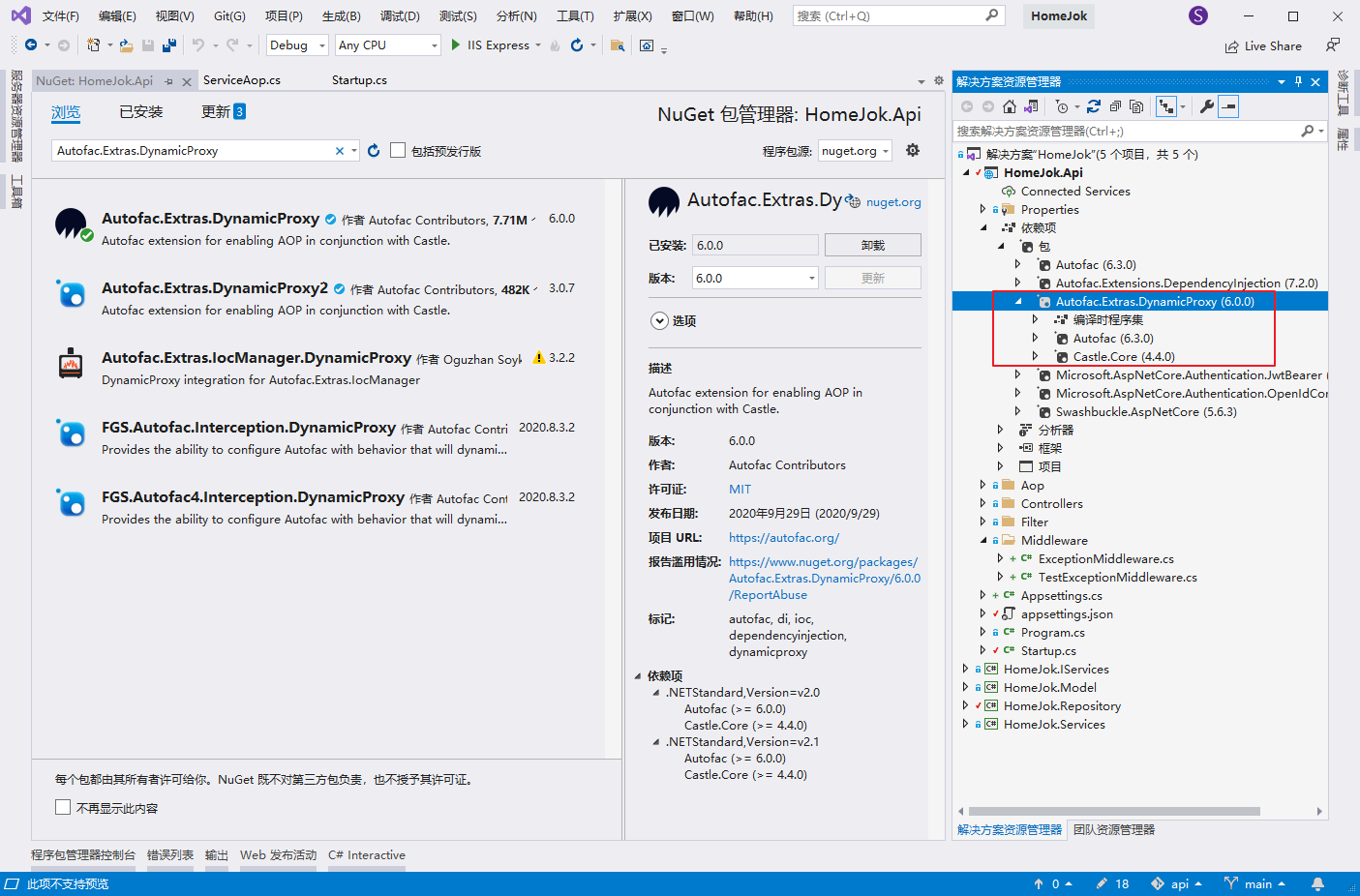Screen dimensions: 1360x896
Task: Switch to the Updates (更新) NuGet tab
Action: coord(223,112)
